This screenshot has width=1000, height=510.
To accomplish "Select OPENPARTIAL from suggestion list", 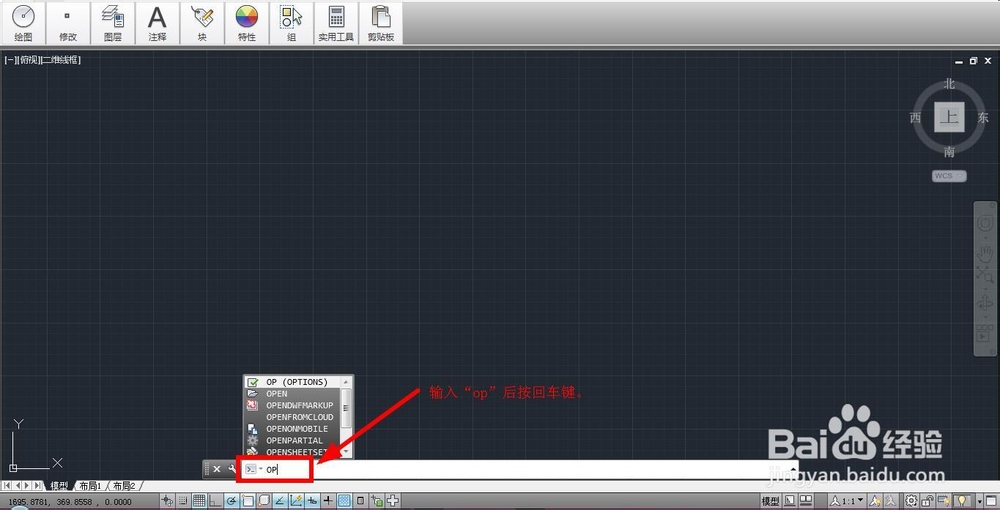I will [x=293, y=441].
